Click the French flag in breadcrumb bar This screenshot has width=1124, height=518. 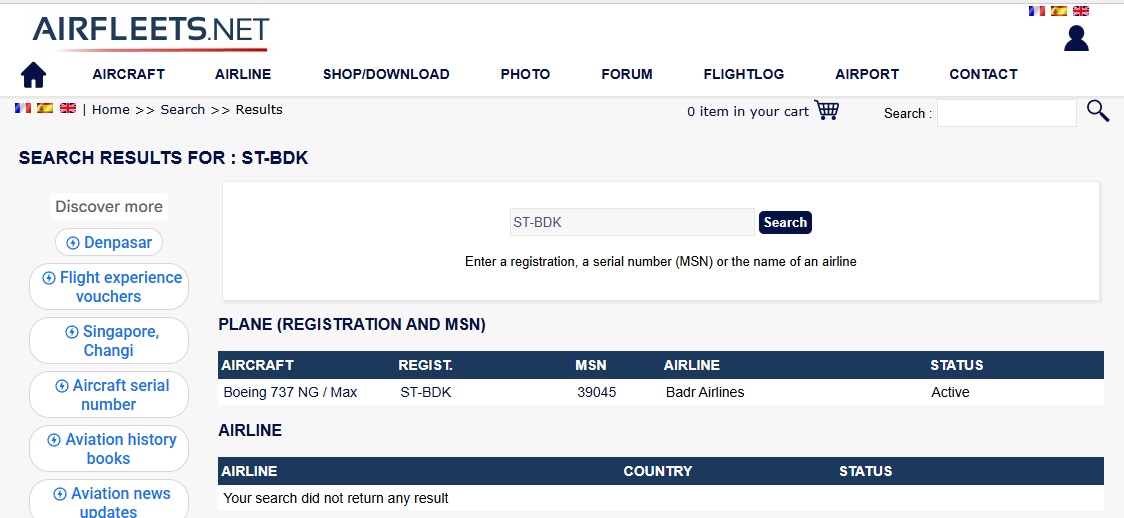coord(23,108)
